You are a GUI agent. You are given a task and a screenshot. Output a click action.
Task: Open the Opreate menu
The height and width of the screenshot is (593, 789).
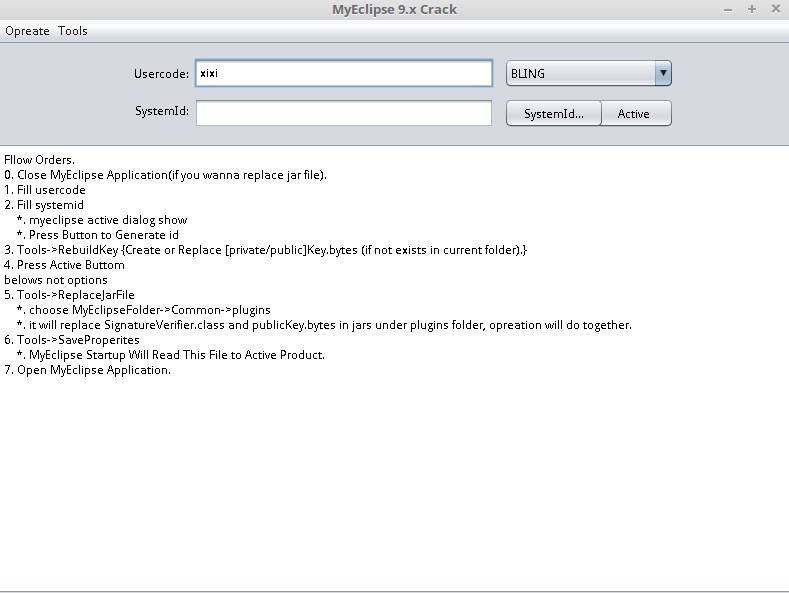27,31
